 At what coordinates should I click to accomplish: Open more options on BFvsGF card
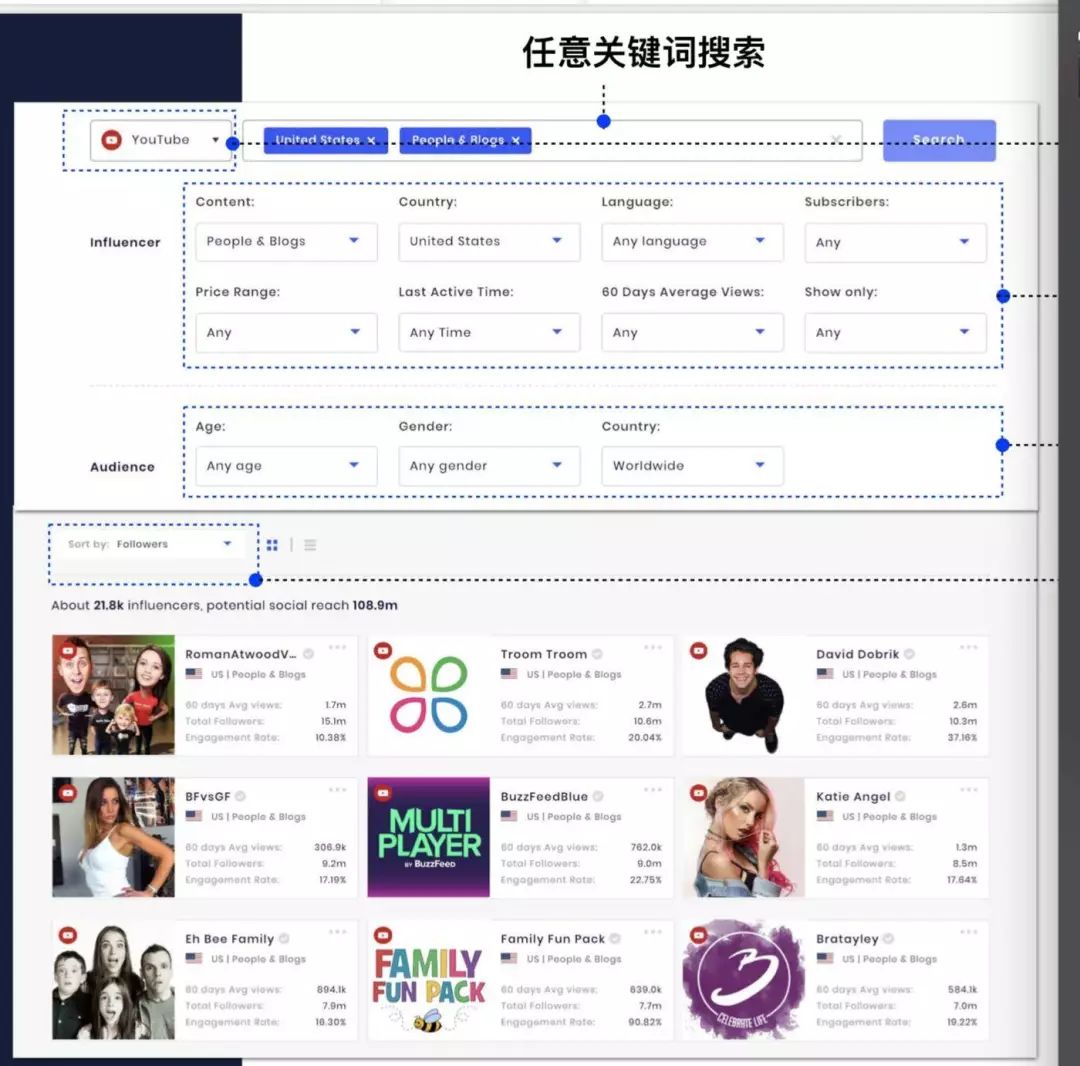pyautogui.click(x=338, y=790)
